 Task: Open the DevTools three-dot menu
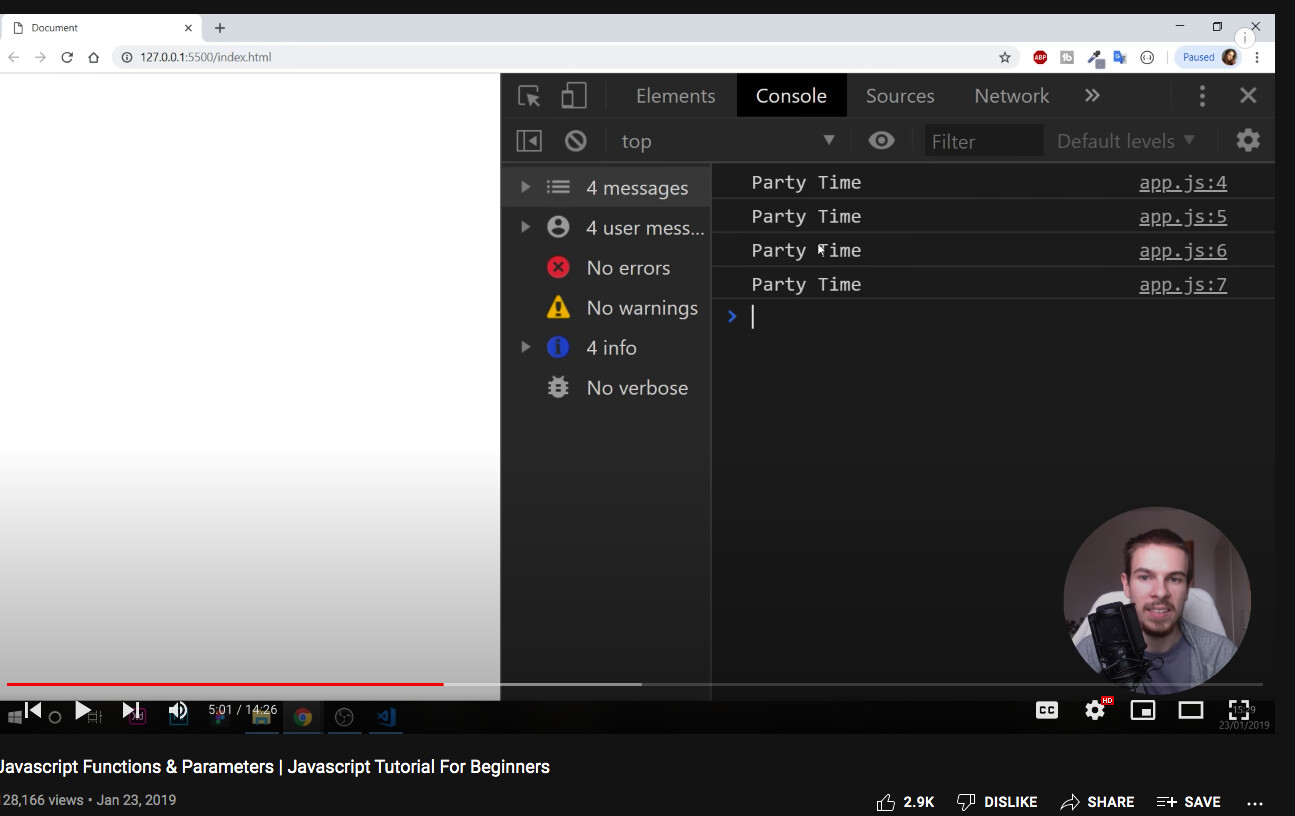(x=1201, y=95)
